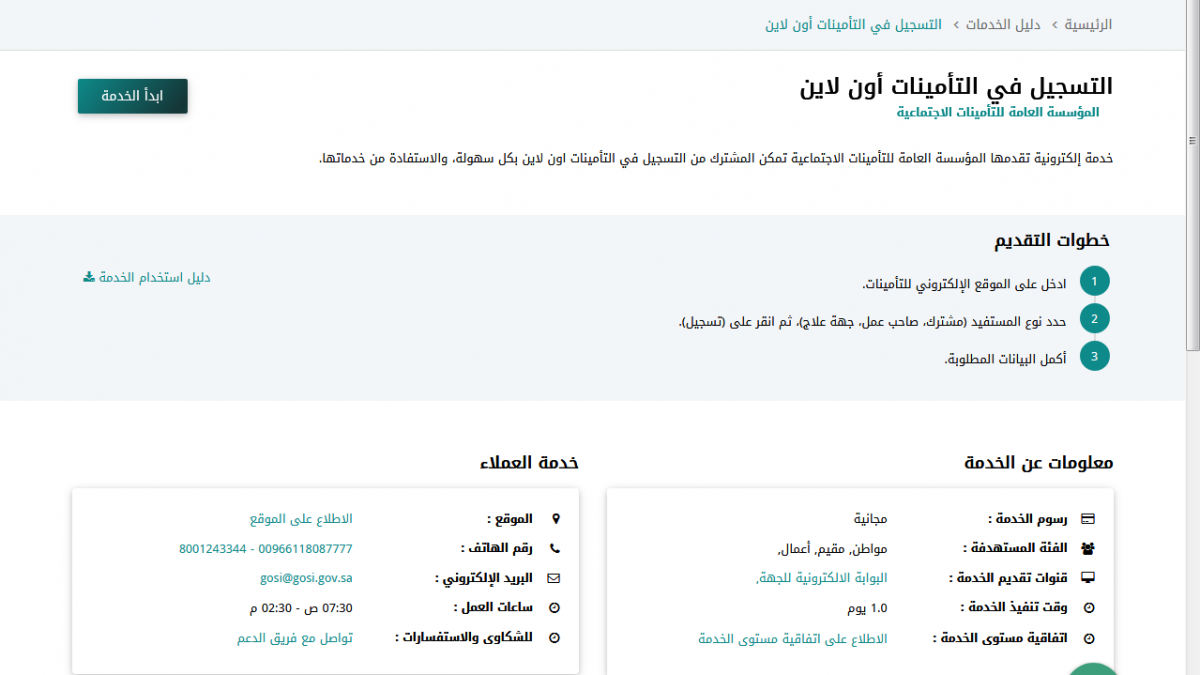
Task: Click the location pin icon next to الموقع
Action: point(556,519)
